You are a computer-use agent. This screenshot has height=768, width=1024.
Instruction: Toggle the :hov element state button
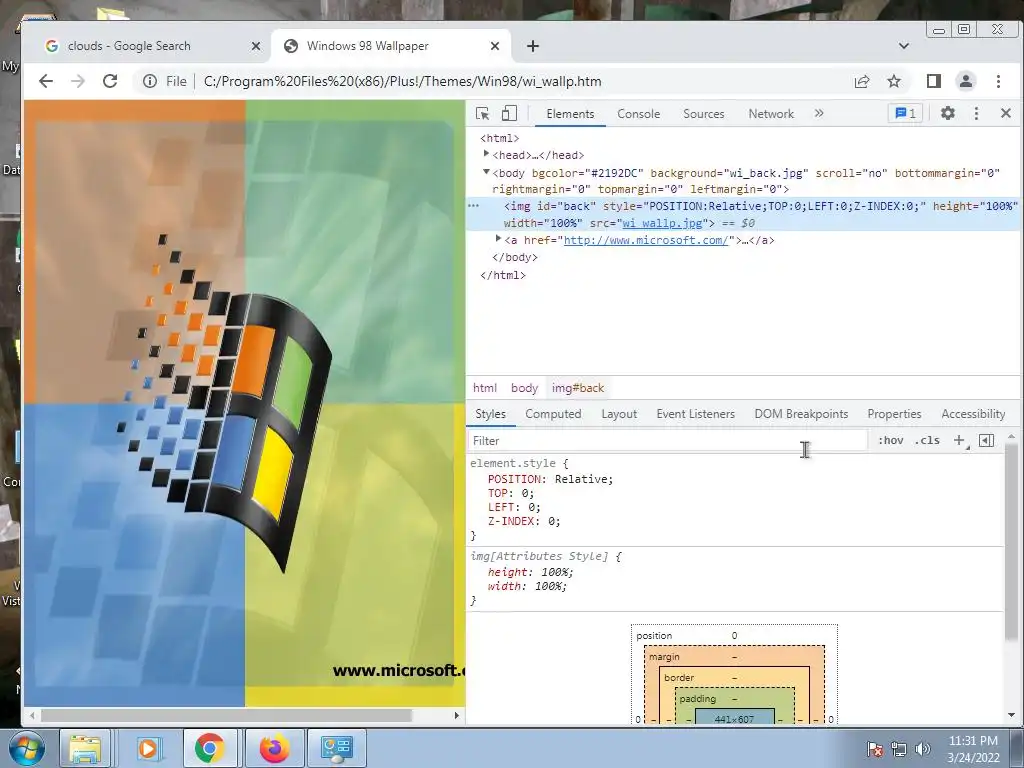(x=891, y=441)
